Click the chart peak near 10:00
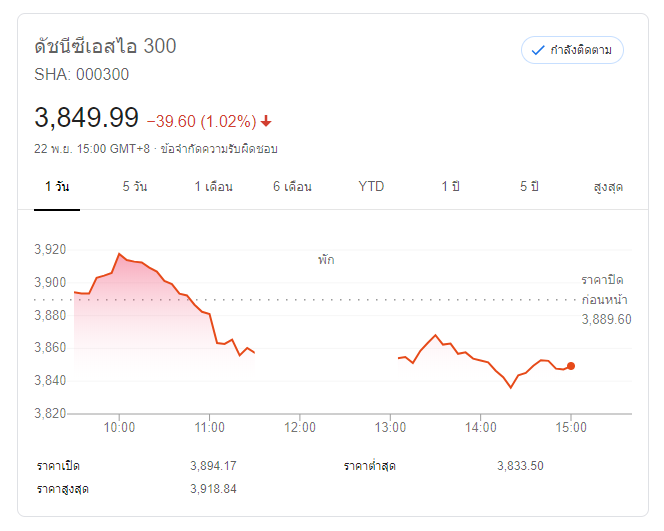The image size is (664, 531). [119, 255]
